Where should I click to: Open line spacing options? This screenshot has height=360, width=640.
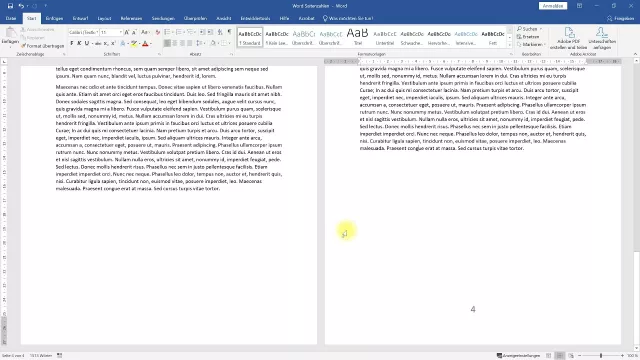200,43
